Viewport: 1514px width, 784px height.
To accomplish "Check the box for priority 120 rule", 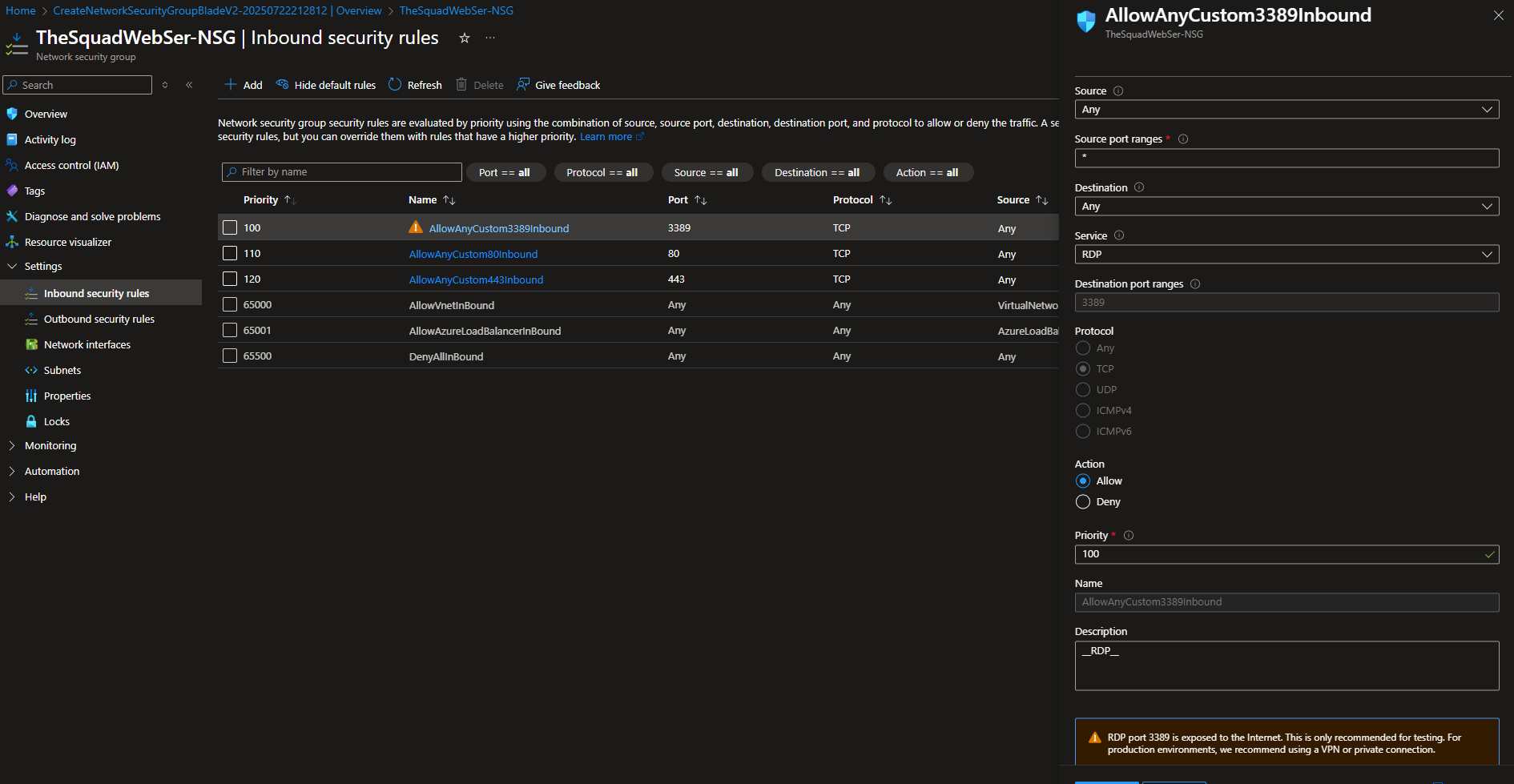I will [x=230, y=279].
